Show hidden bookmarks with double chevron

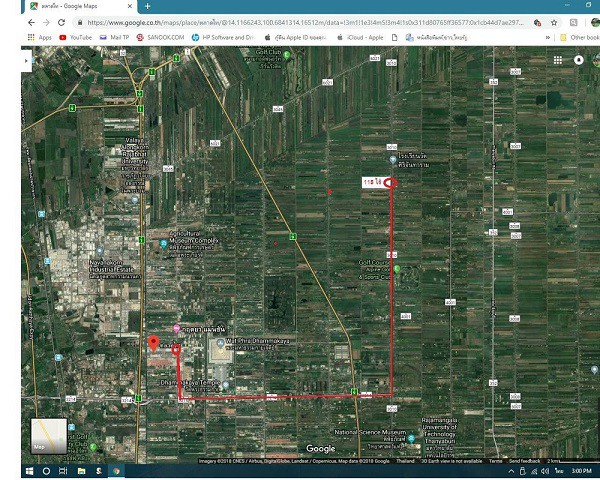coord(548,38)
